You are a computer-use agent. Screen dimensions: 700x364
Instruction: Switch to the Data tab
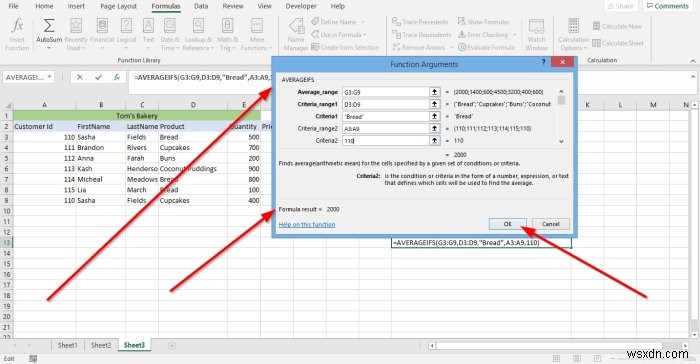pos(201,6)
